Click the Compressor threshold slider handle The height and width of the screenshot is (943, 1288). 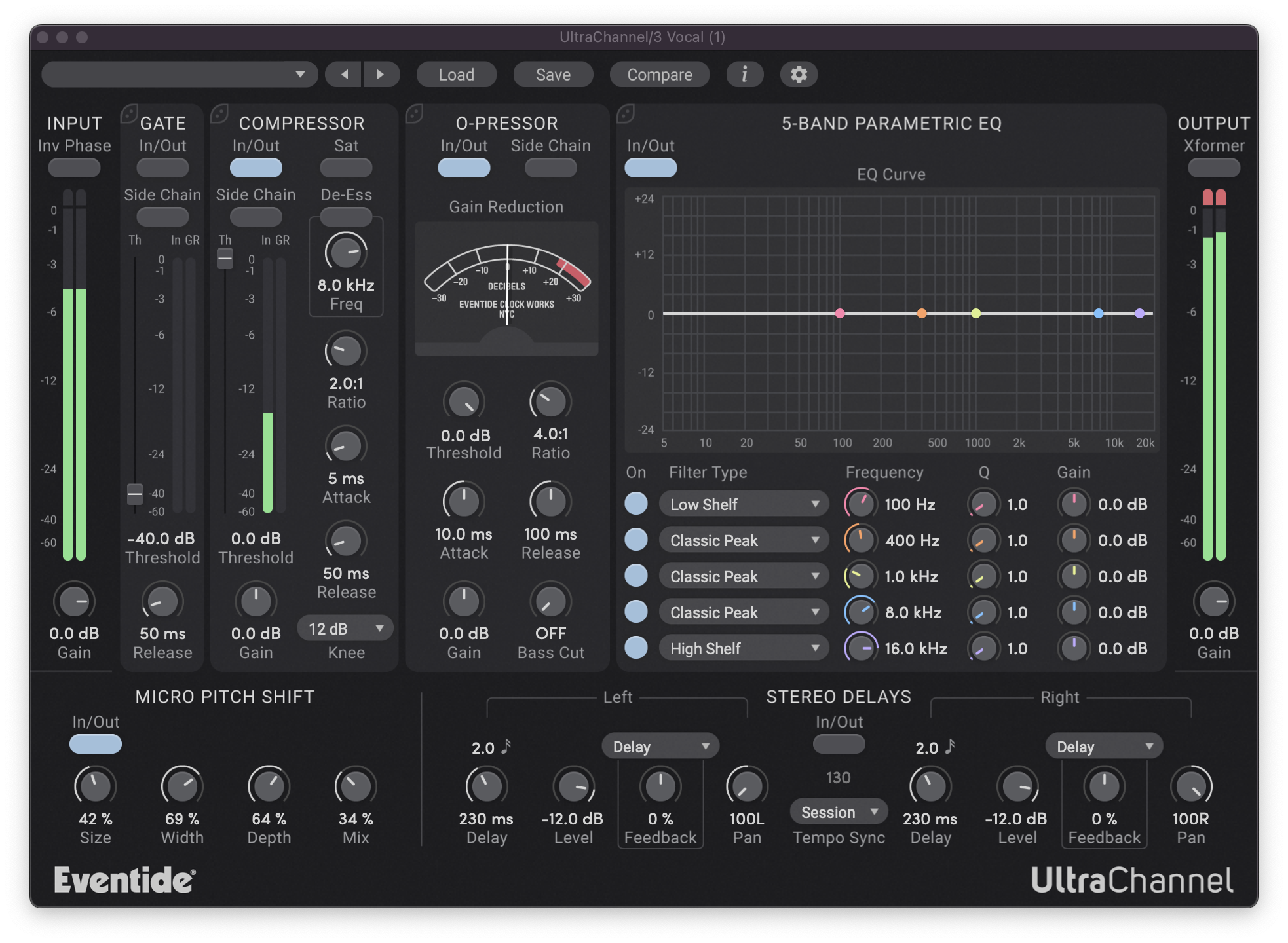[x=225, y=259]
